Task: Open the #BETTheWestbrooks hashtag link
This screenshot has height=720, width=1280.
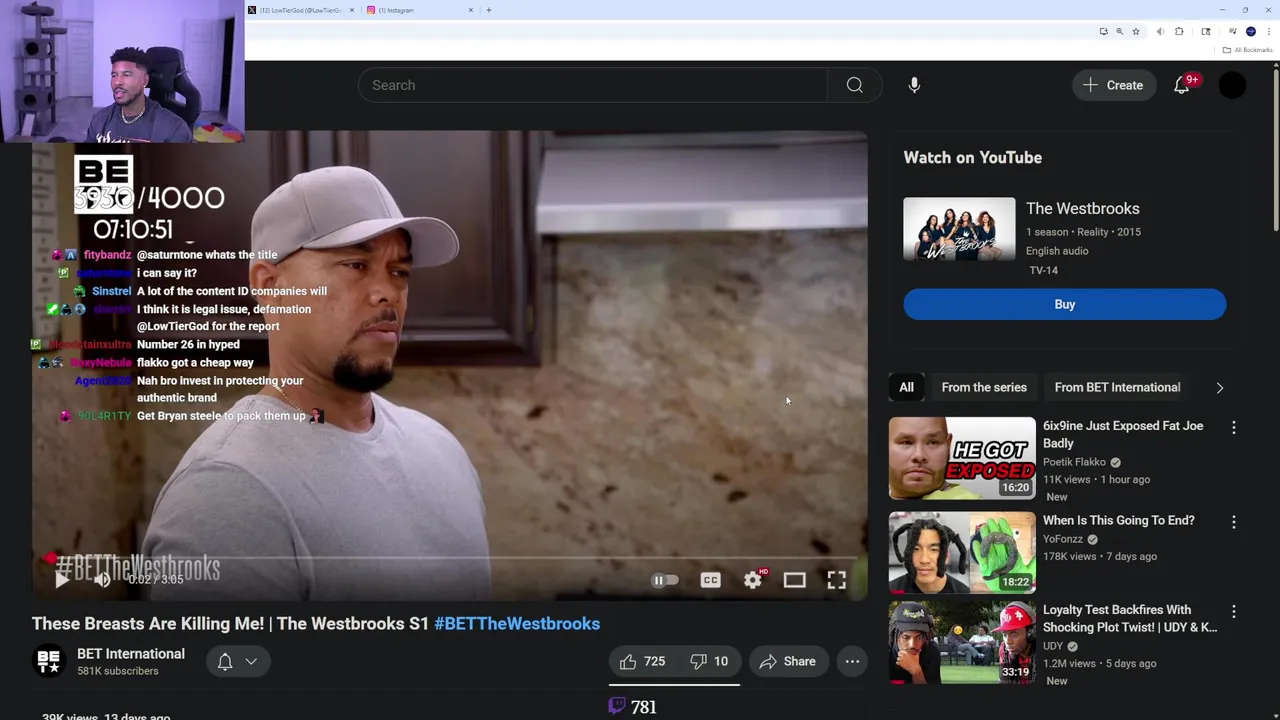Action: point(517,624)
